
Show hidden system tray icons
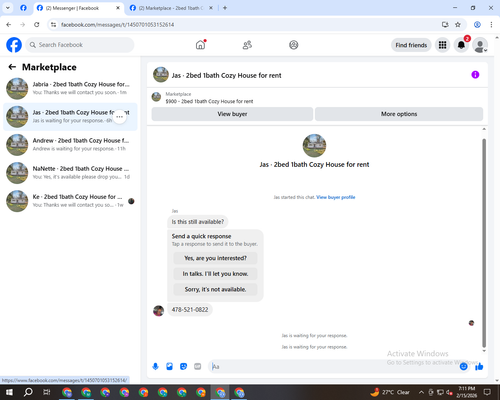coord(421,392)
